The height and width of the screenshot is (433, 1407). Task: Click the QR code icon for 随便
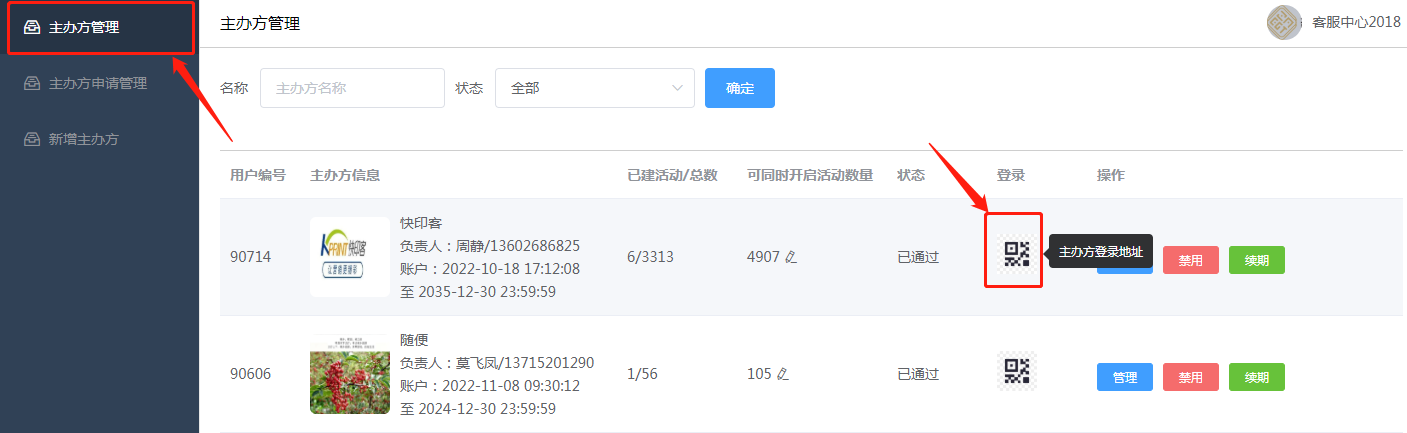pos(1016,371)
